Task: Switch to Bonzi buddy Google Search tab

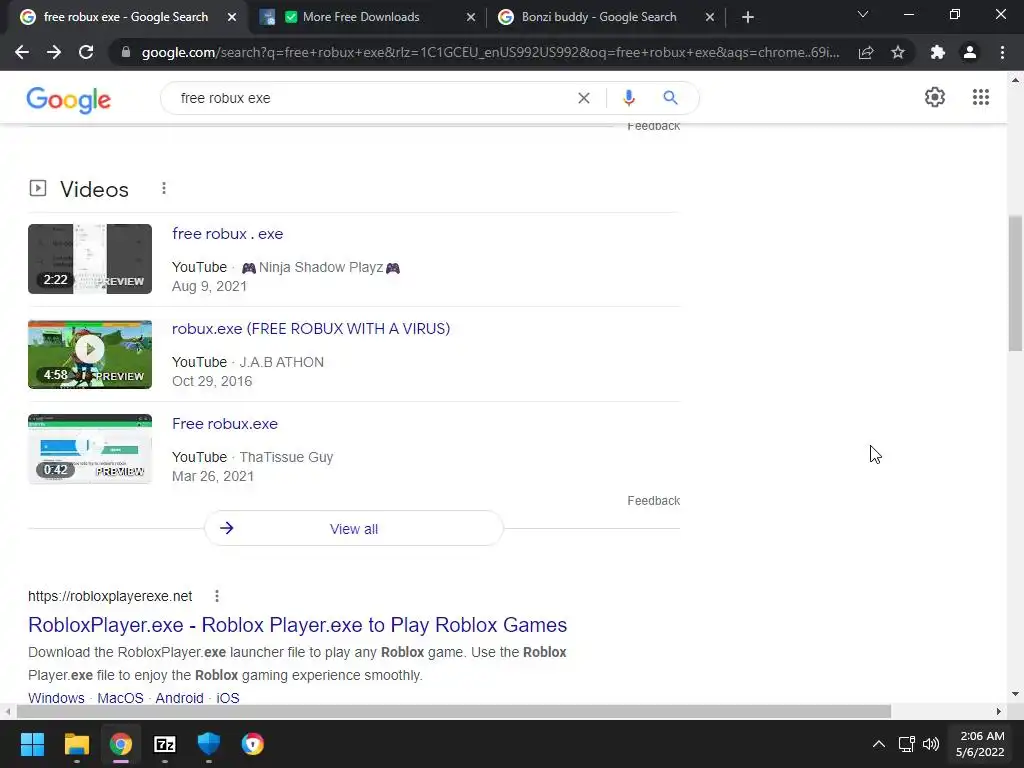Action: click(x=599, y=17)
